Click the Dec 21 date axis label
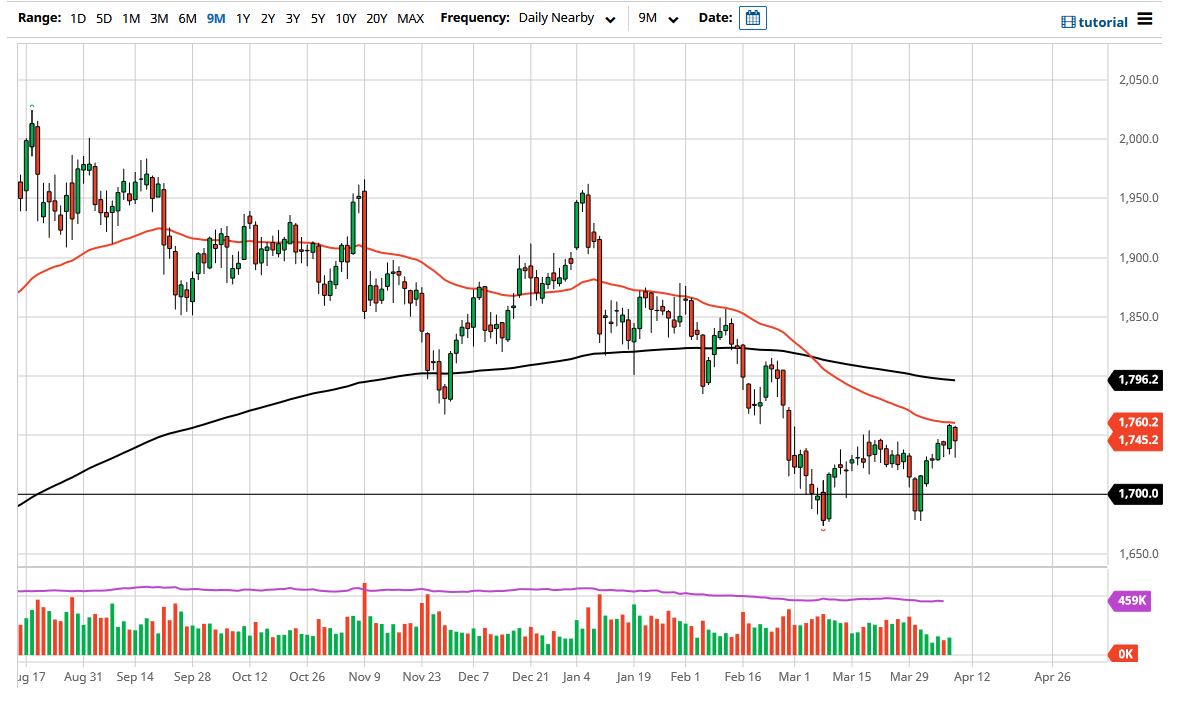 tap(531, 677)
